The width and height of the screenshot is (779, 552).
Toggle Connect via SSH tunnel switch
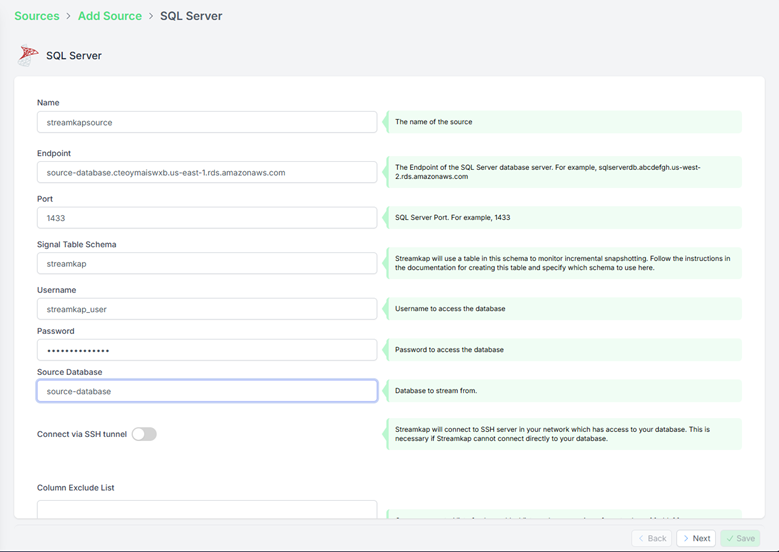144,434
